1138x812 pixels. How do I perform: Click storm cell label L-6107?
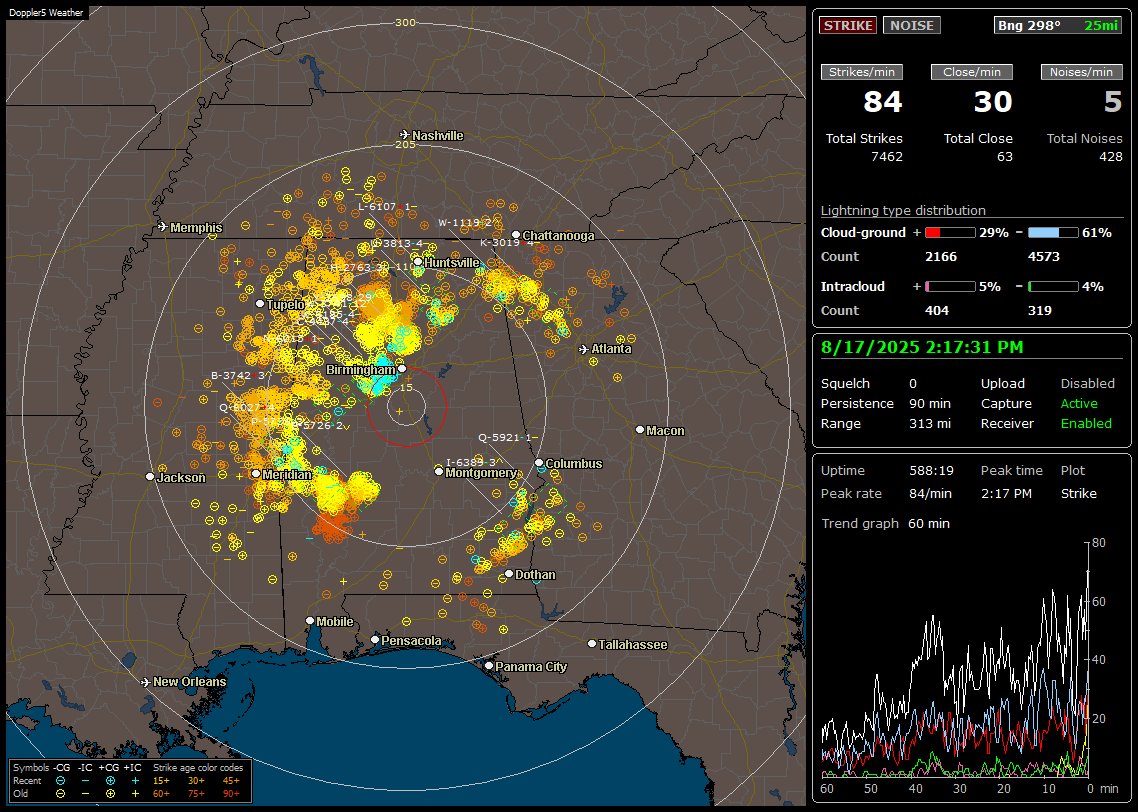pyautogui.click(x=386, y=206)
